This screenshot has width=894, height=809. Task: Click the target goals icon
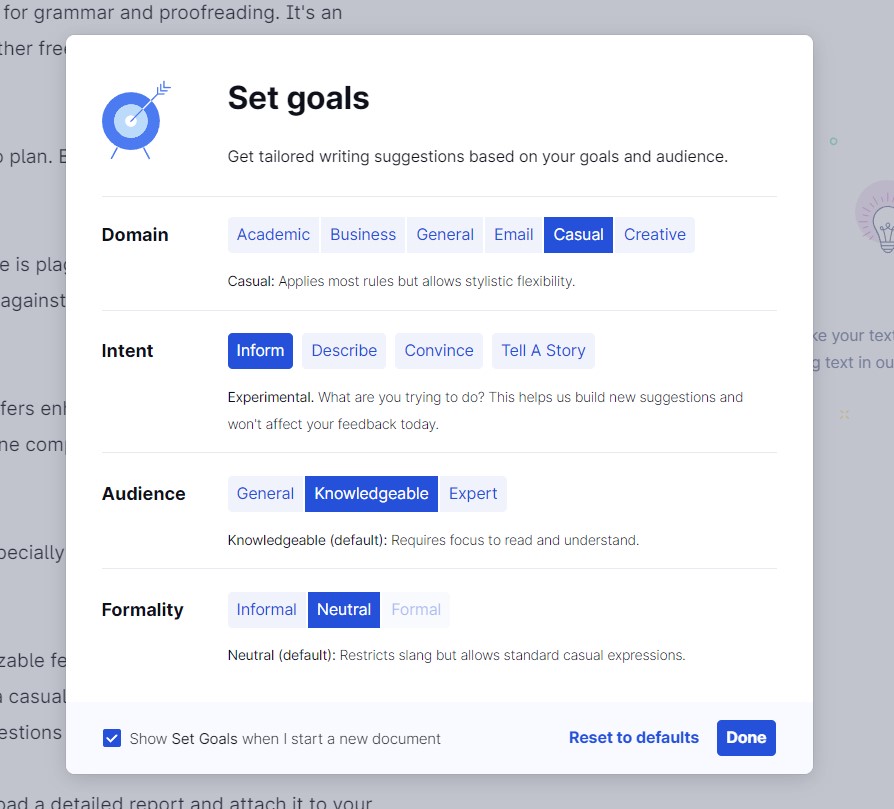click(134, 119)
